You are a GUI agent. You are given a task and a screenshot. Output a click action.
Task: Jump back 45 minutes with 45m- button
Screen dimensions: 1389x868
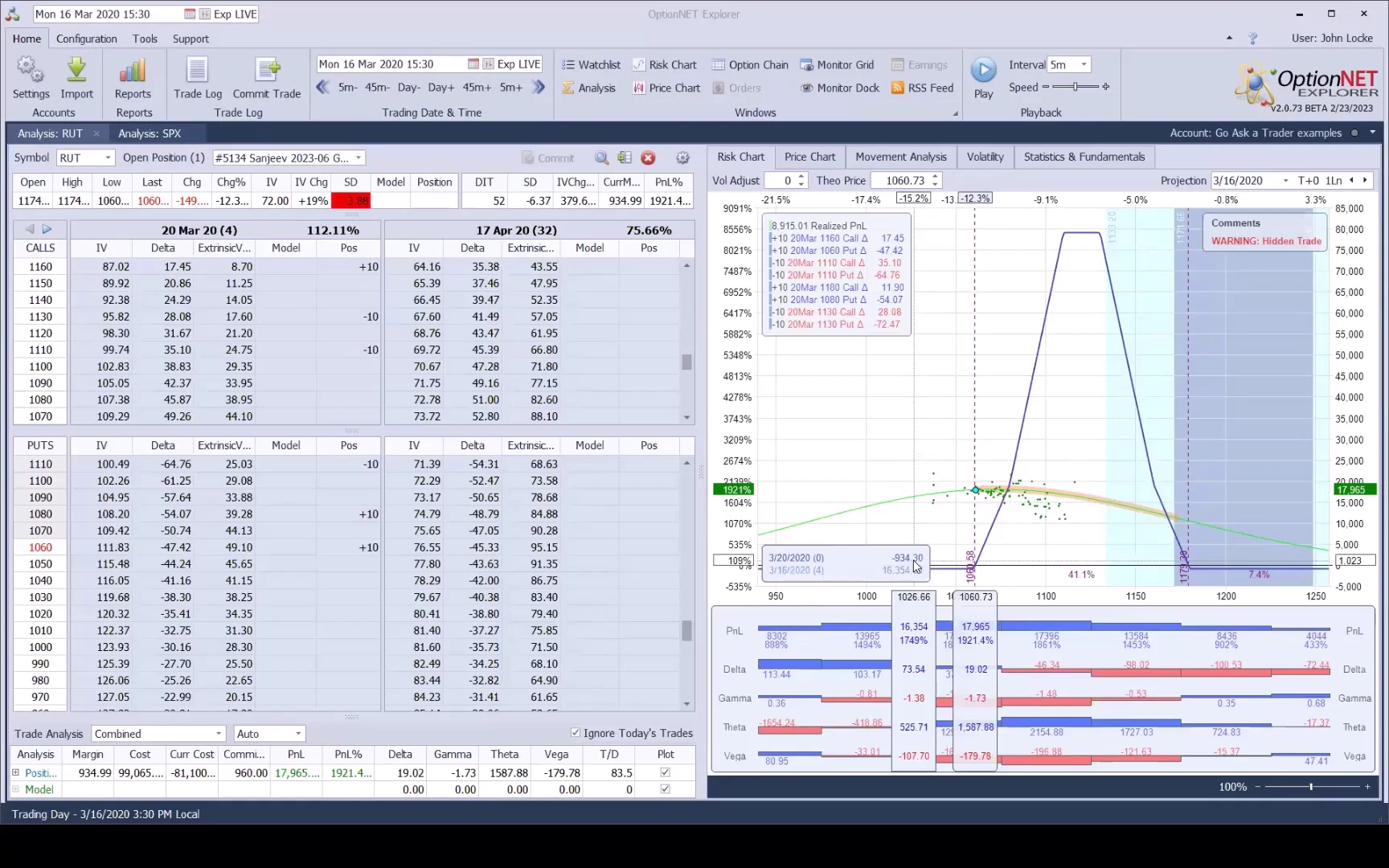point(378,87)
